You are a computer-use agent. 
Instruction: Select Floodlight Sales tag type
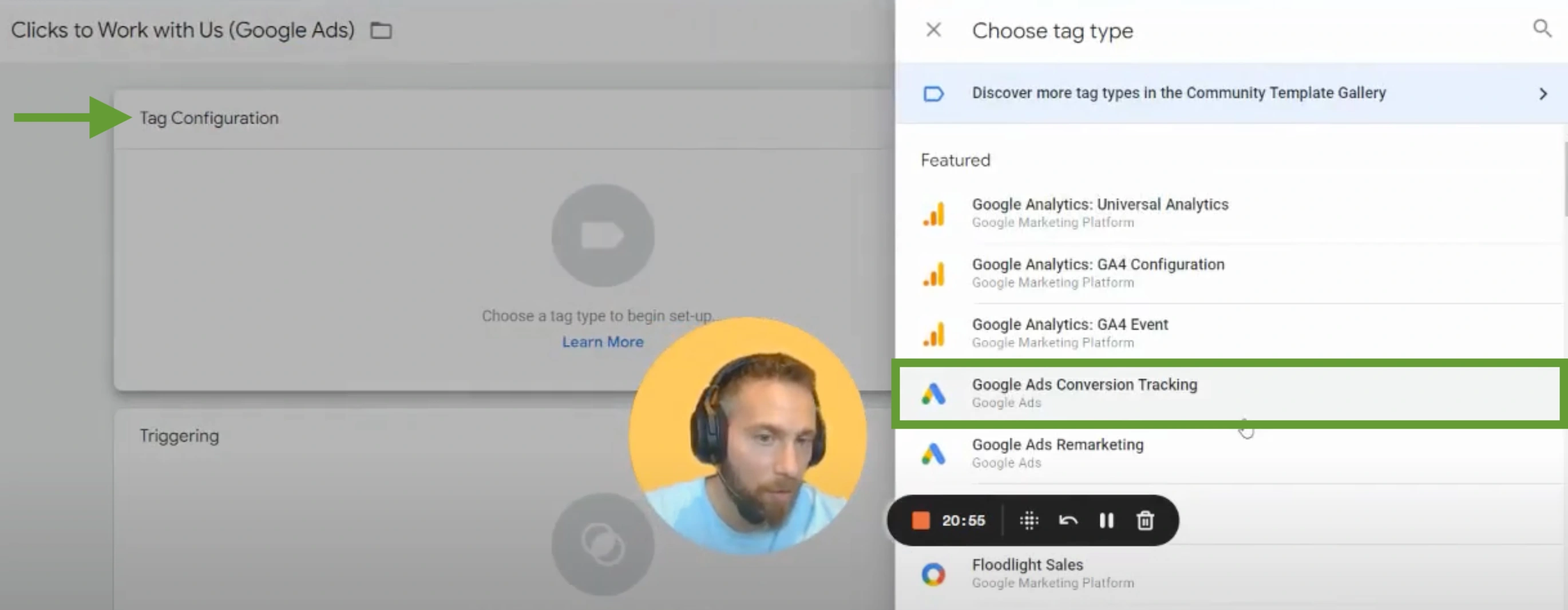[1231, 573]
